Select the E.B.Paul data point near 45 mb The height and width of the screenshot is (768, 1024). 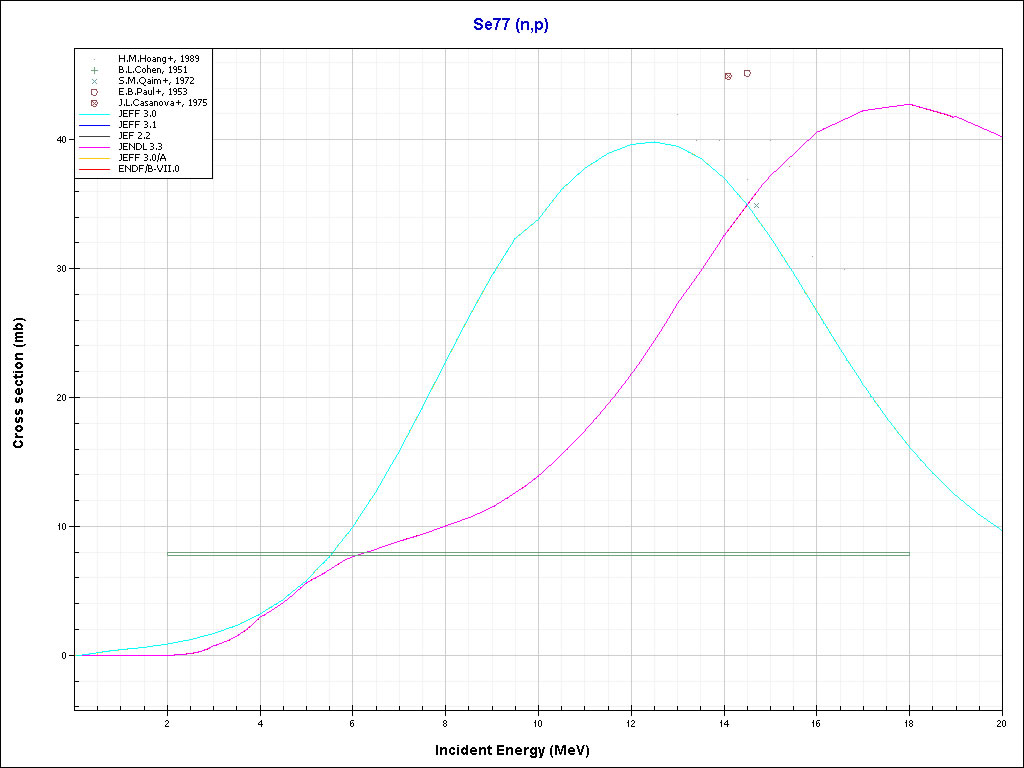(x=747, y=73)
